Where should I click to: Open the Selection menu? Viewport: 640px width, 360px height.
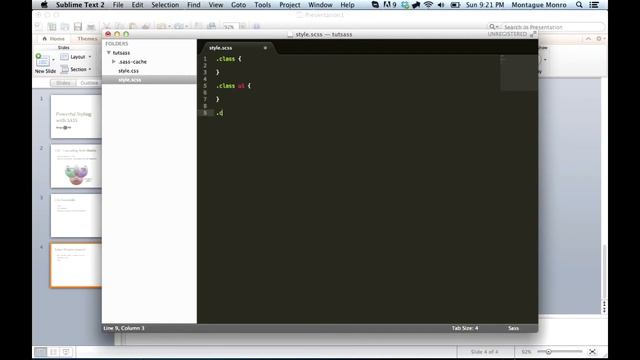[x=165, y=5]
